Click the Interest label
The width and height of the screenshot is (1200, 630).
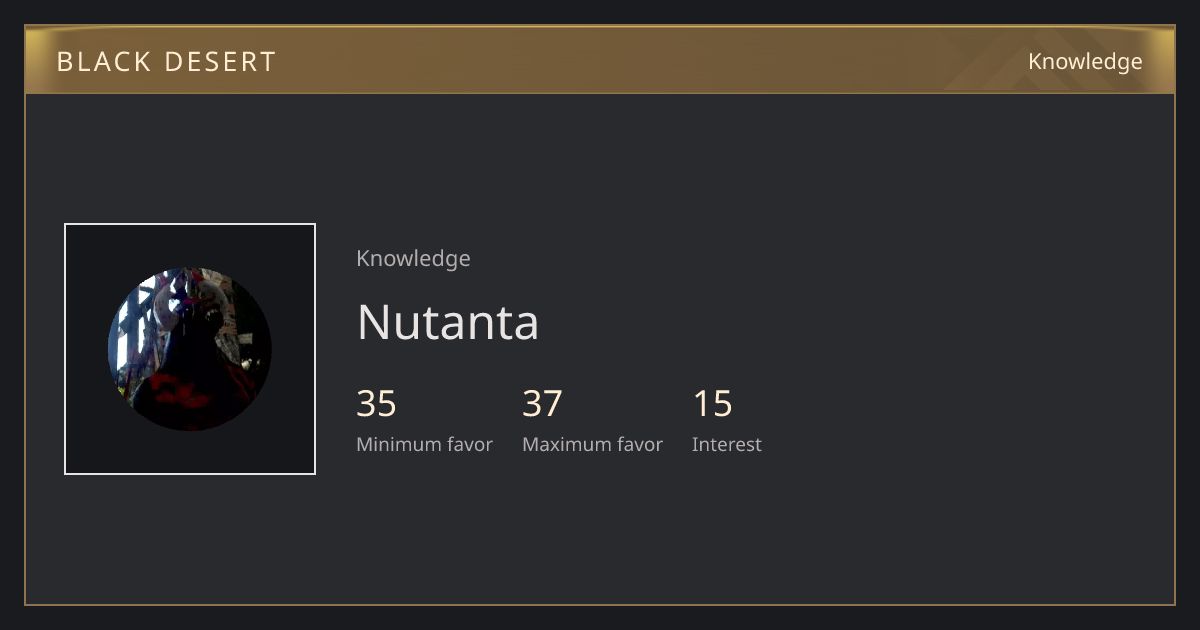coord(726,444)
